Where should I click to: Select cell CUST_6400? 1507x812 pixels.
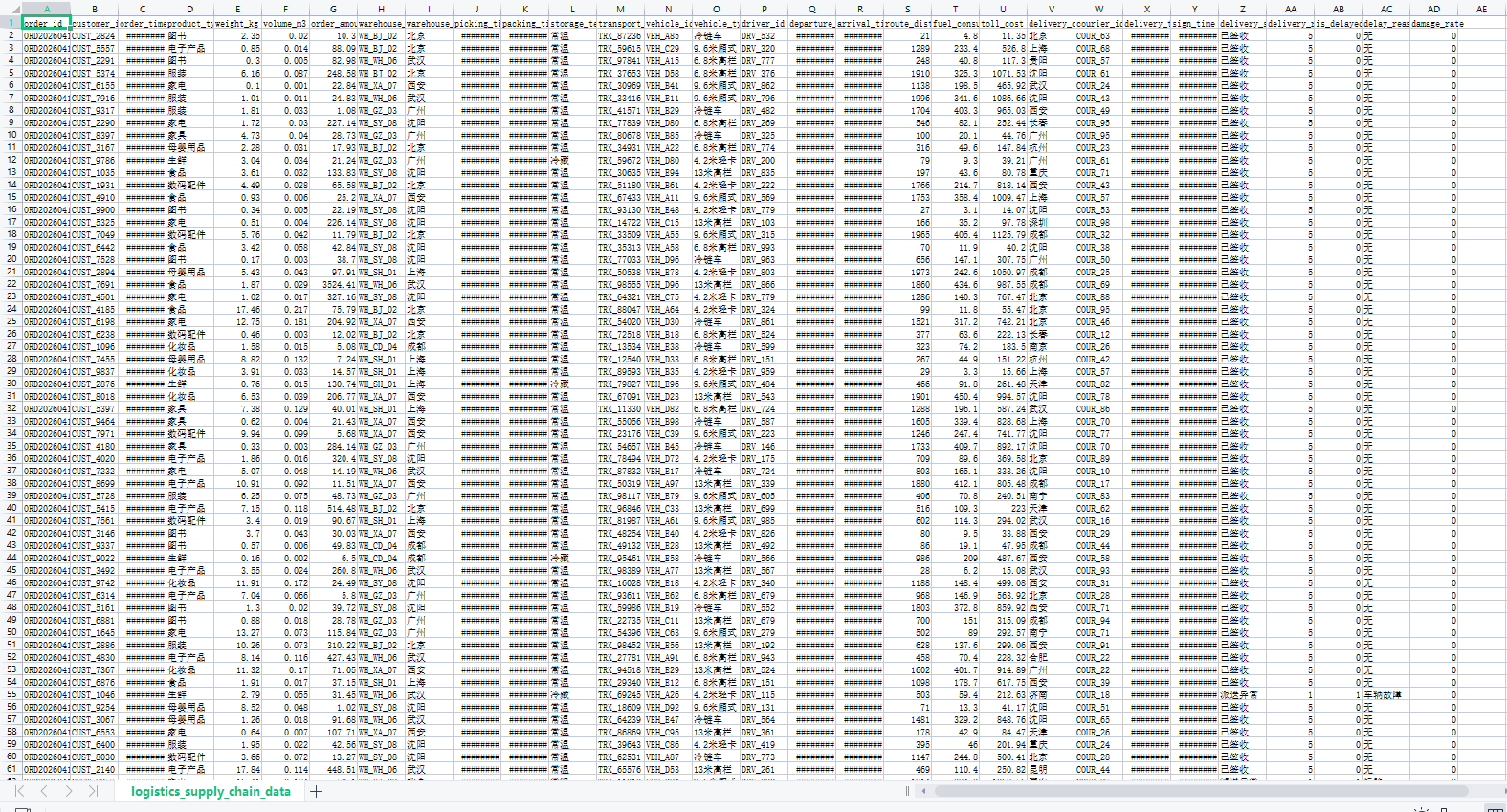coord(94,744)
